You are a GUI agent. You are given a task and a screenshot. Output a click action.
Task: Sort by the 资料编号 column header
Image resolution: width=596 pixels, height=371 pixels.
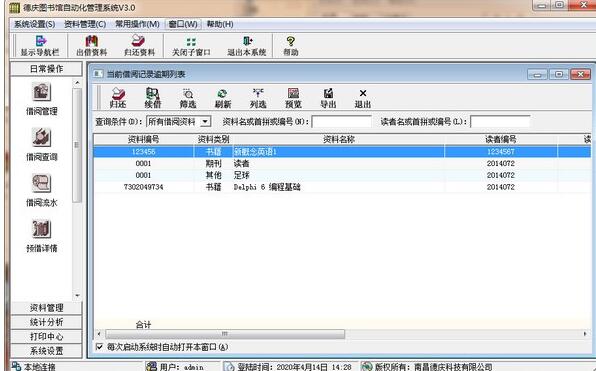pos(144,139)
